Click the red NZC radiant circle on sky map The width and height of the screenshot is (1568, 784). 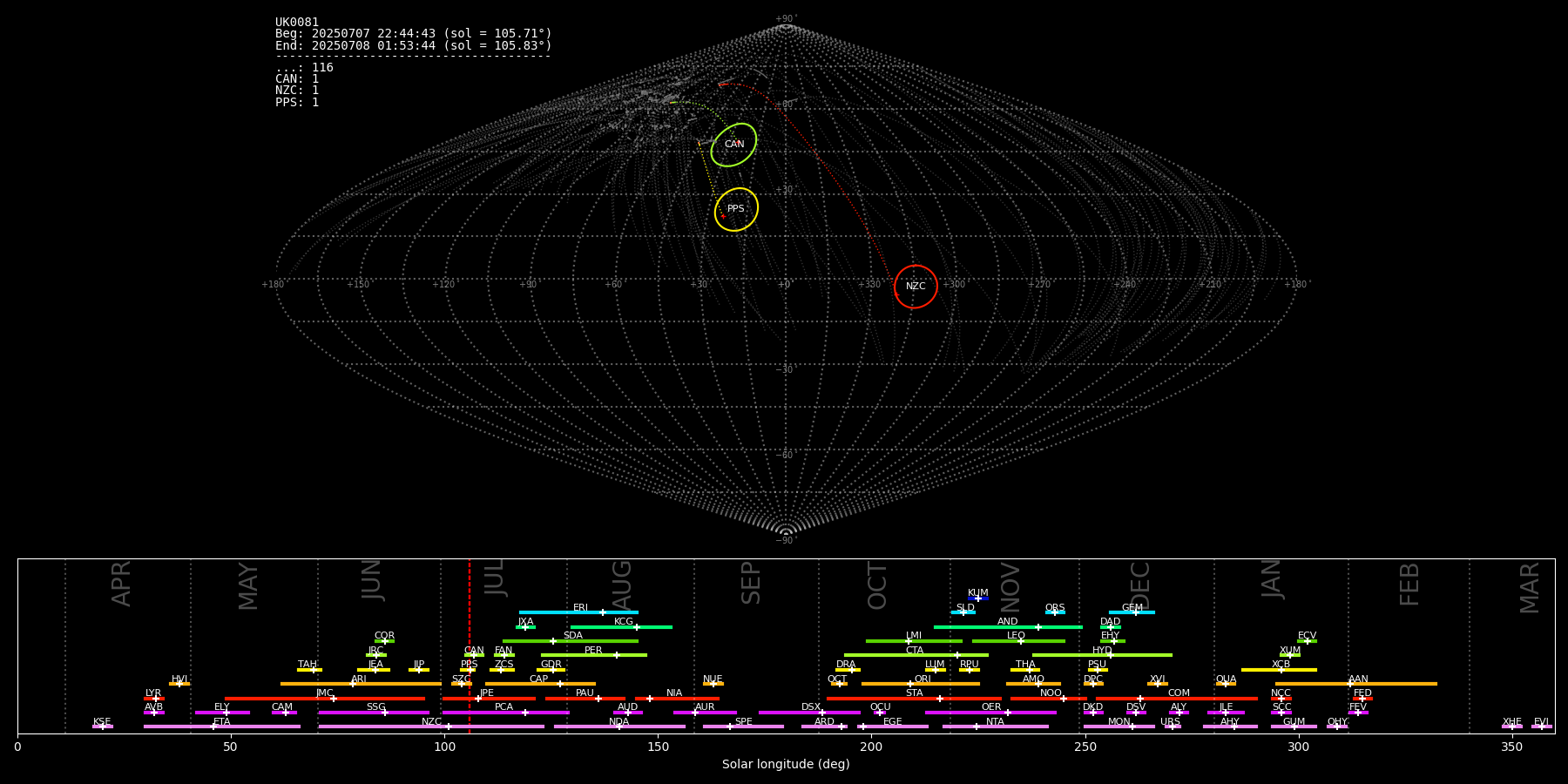(x=916, y=287)
